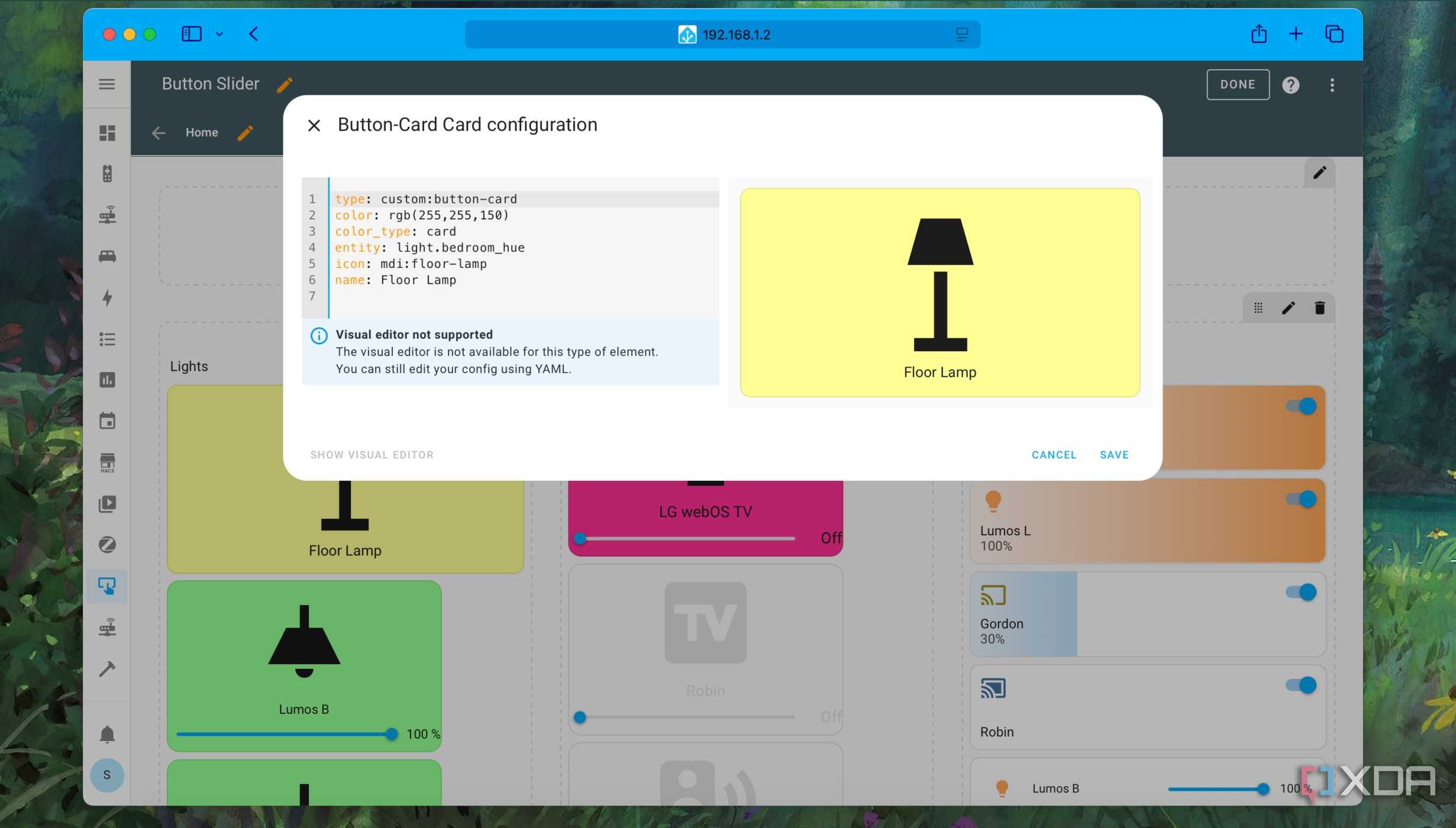Select the Home view tab
The image size is (1456, 828).
click(202, 132)
